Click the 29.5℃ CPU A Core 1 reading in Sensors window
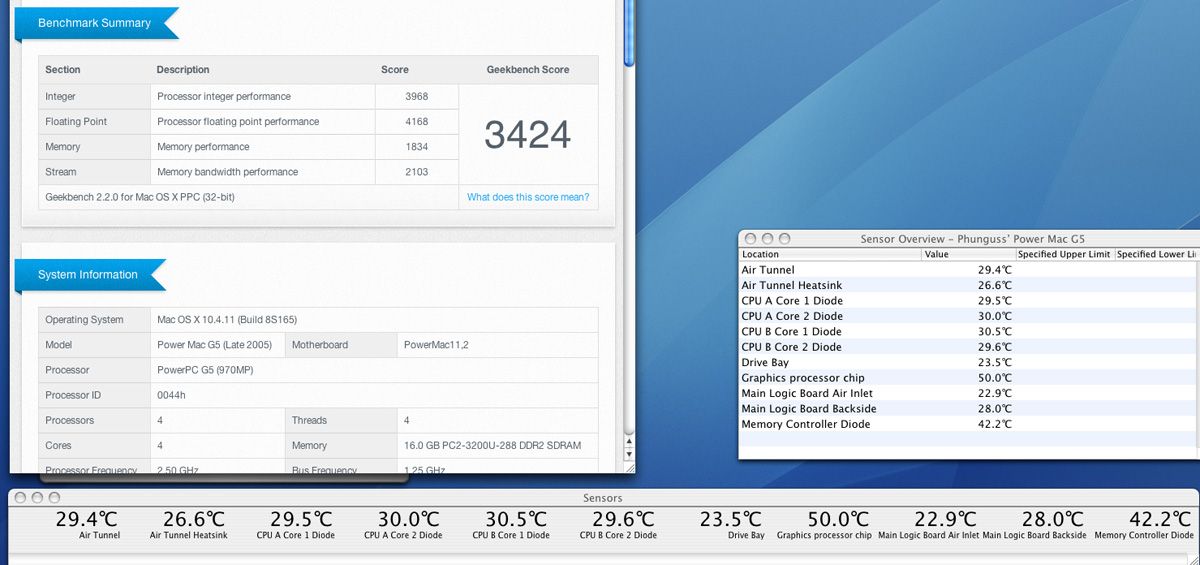 (x=301, y=520)
